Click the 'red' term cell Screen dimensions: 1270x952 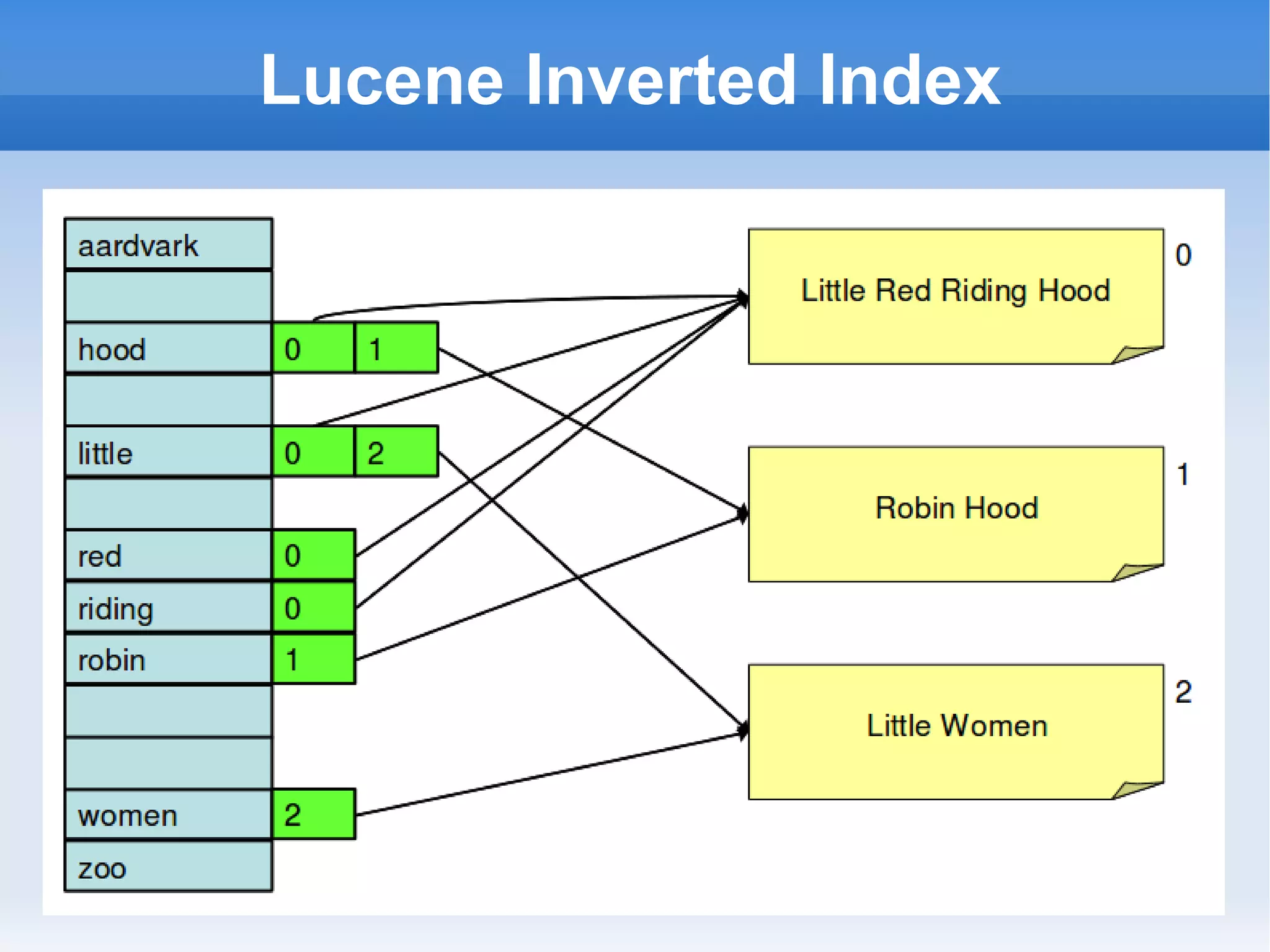(168, 555)
